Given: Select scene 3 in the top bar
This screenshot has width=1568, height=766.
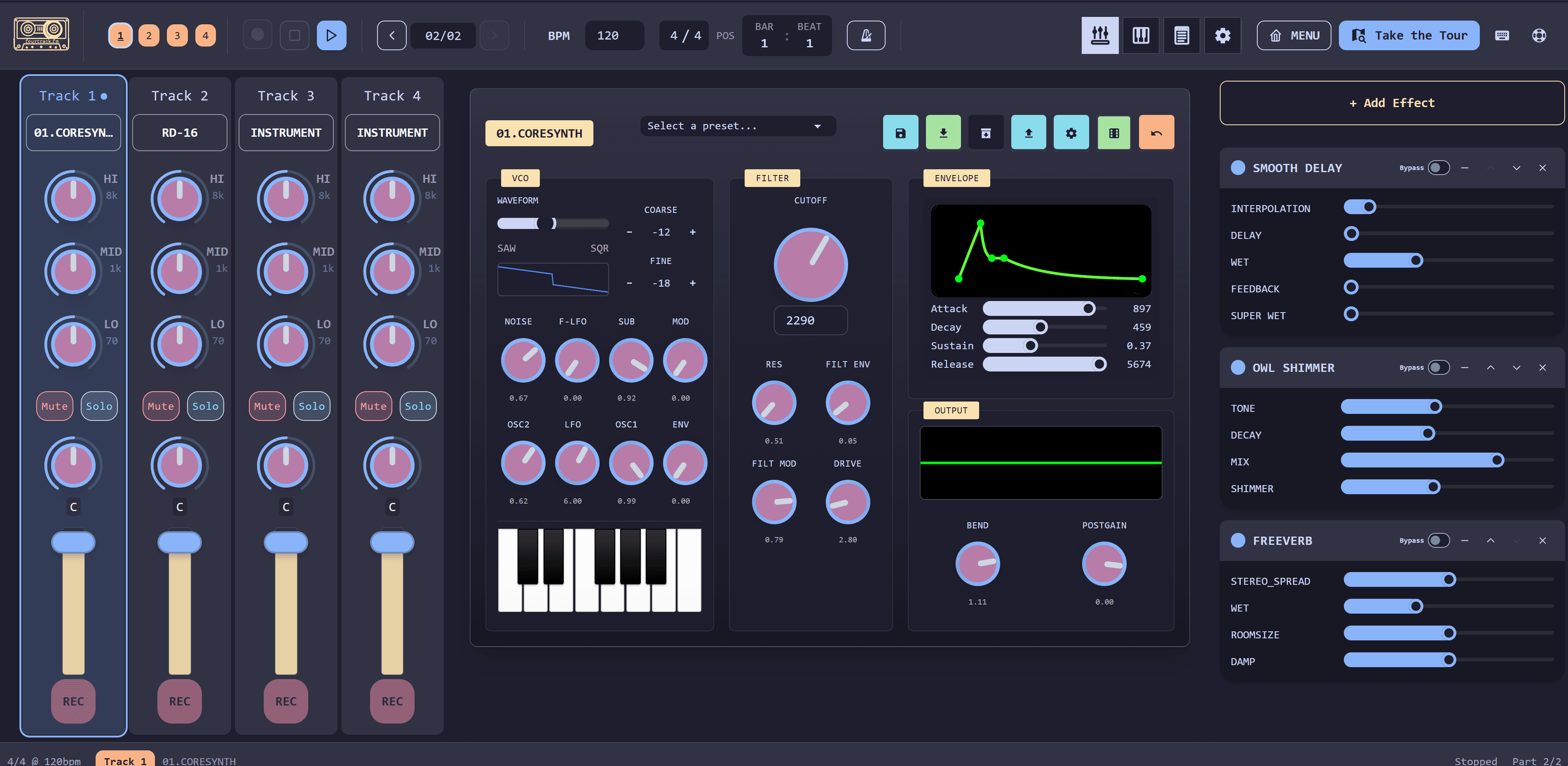Looking at the screenshot, I should click(x=176, y=35).
